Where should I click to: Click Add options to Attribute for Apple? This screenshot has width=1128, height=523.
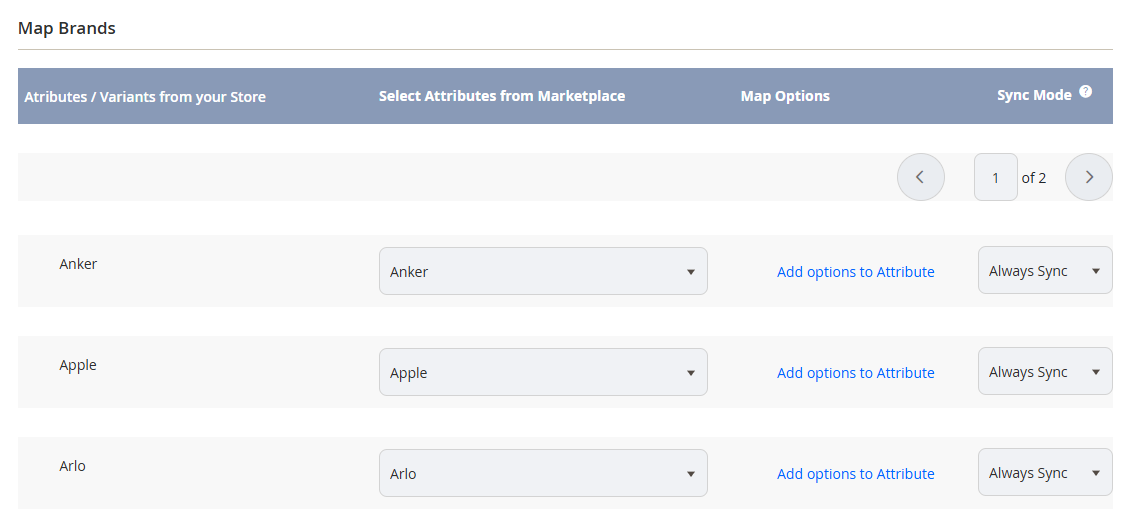pyautogui.click(x=855, y=373)
